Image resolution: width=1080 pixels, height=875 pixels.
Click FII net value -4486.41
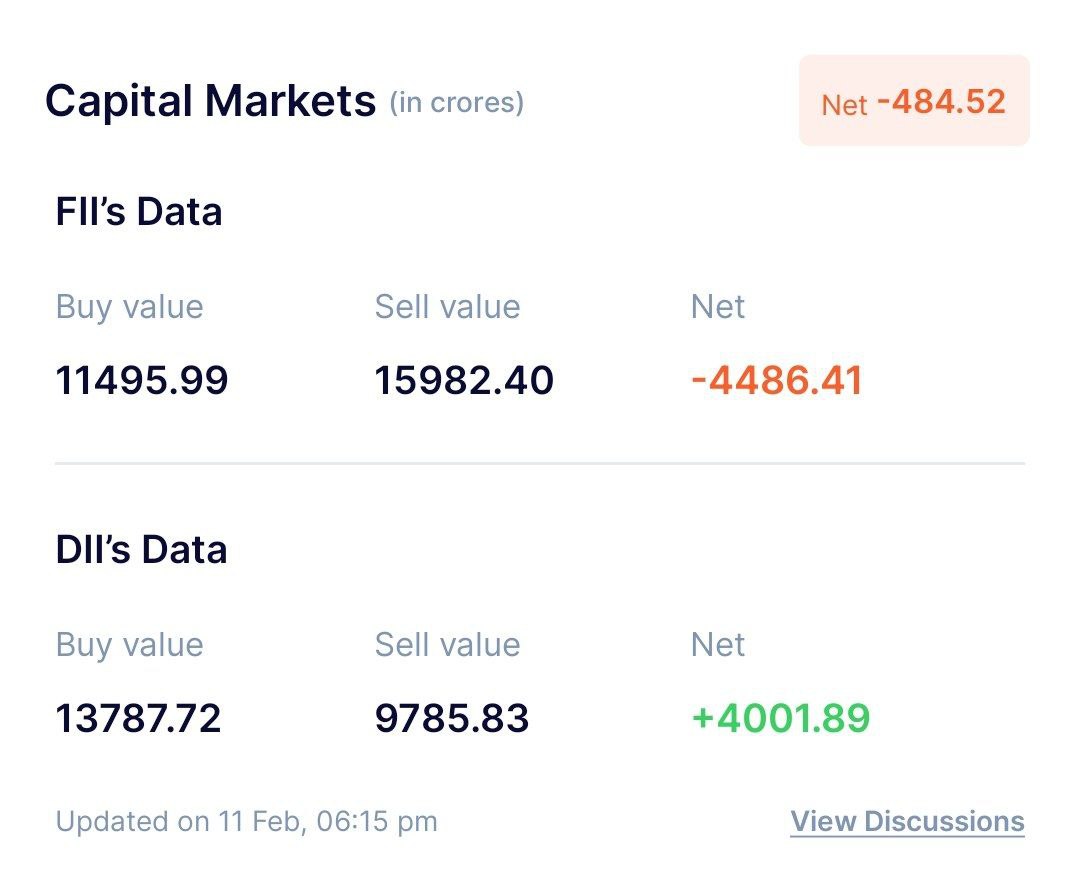coord(776,380)
